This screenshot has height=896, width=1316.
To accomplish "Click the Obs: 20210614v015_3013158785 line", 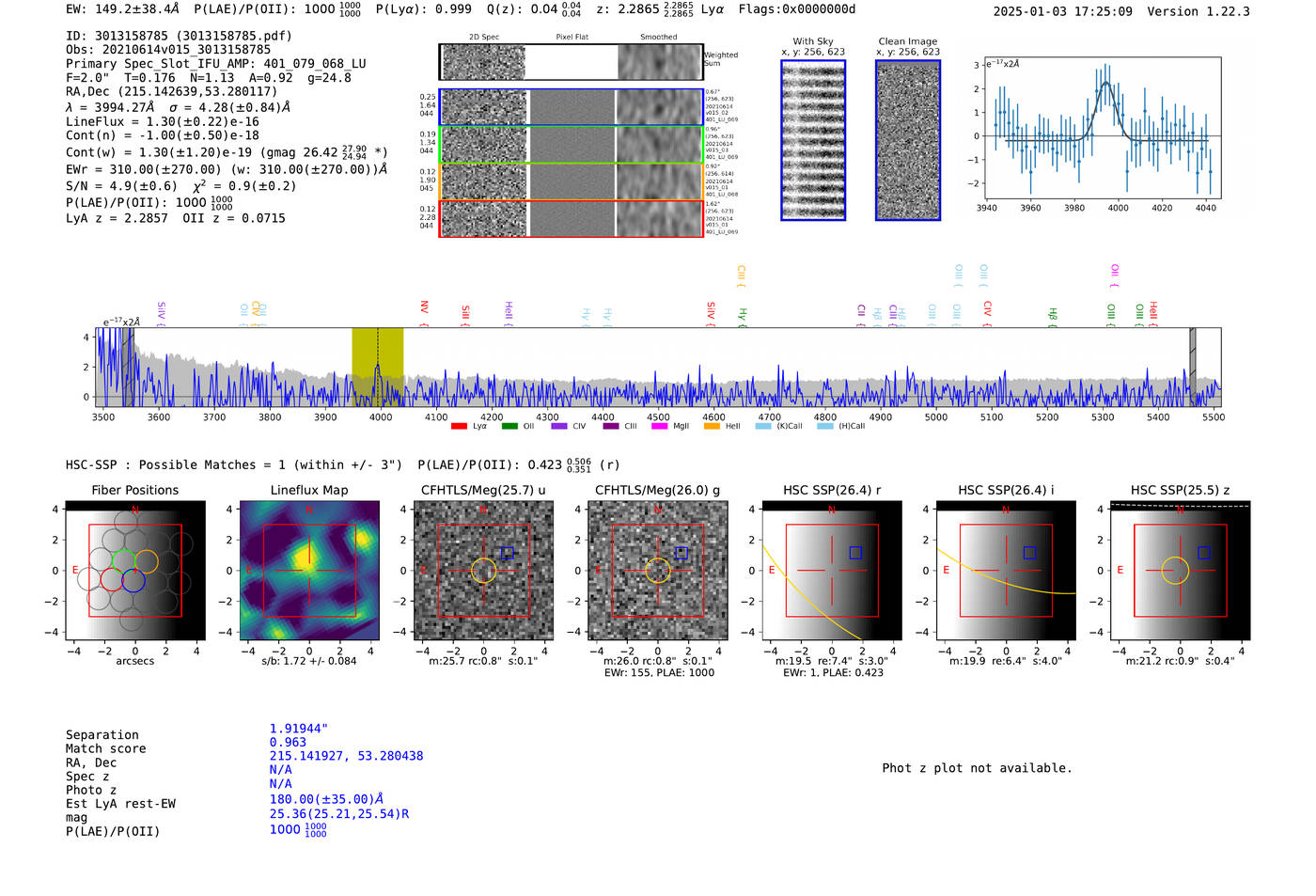I will (x=168, y=50).
